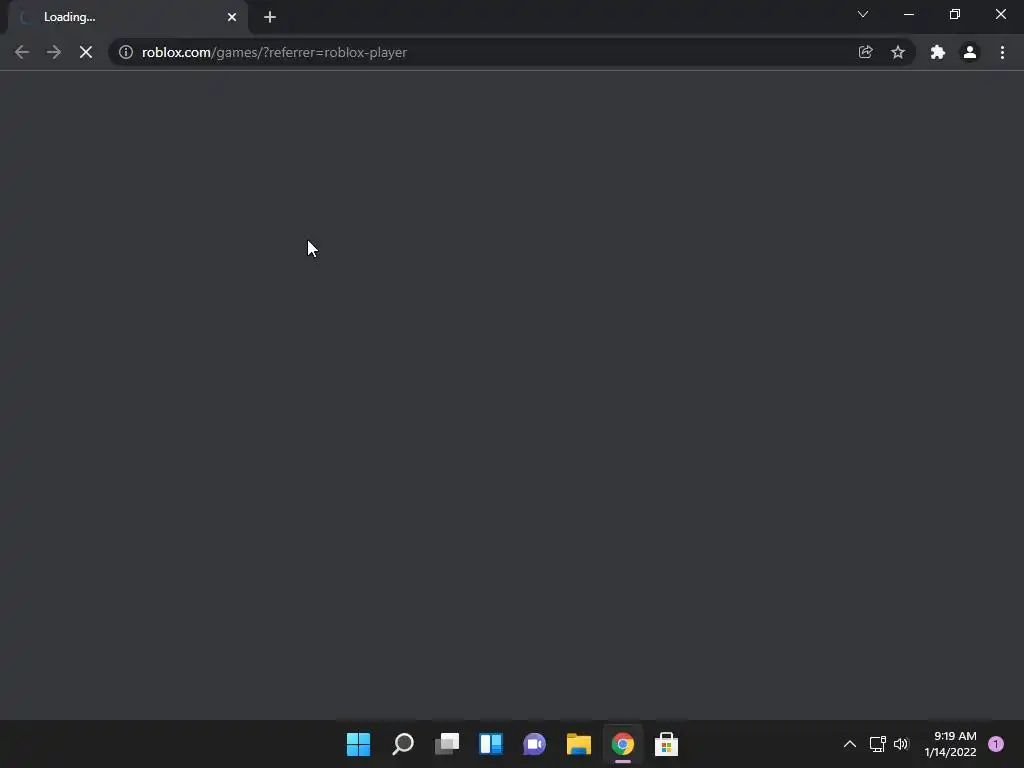
Task: Open the Extensions puzzle icon
Action: click(x=938, y=52)
